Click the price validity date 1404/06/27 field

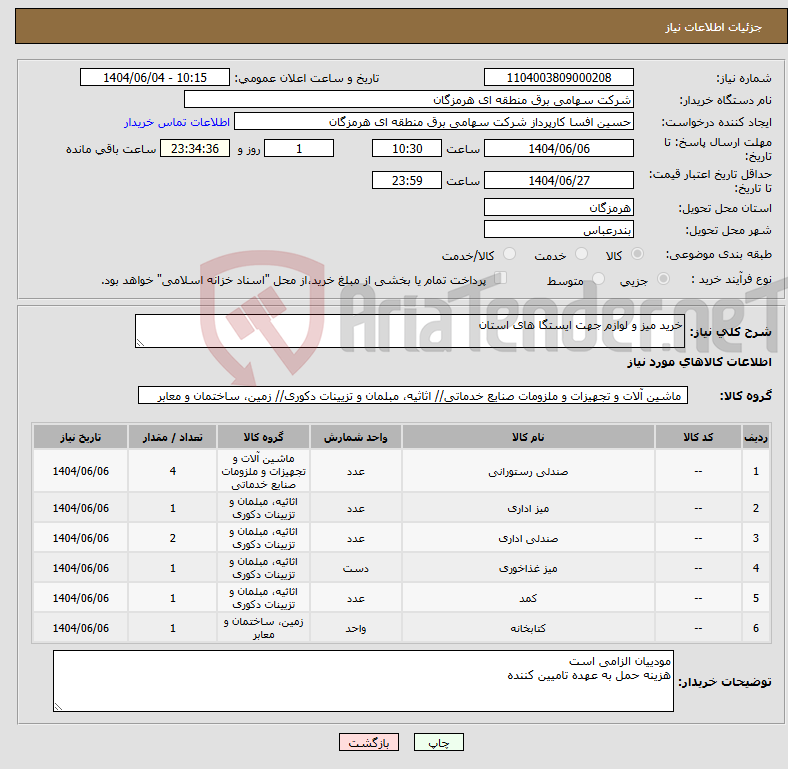pos(558,180)
